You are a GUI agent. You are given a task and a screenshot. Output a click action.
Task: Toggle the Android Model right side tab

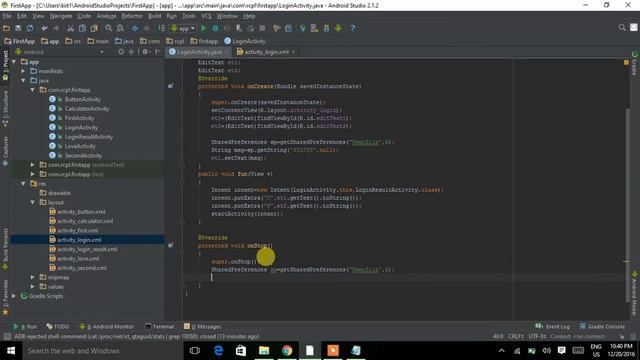635,294
